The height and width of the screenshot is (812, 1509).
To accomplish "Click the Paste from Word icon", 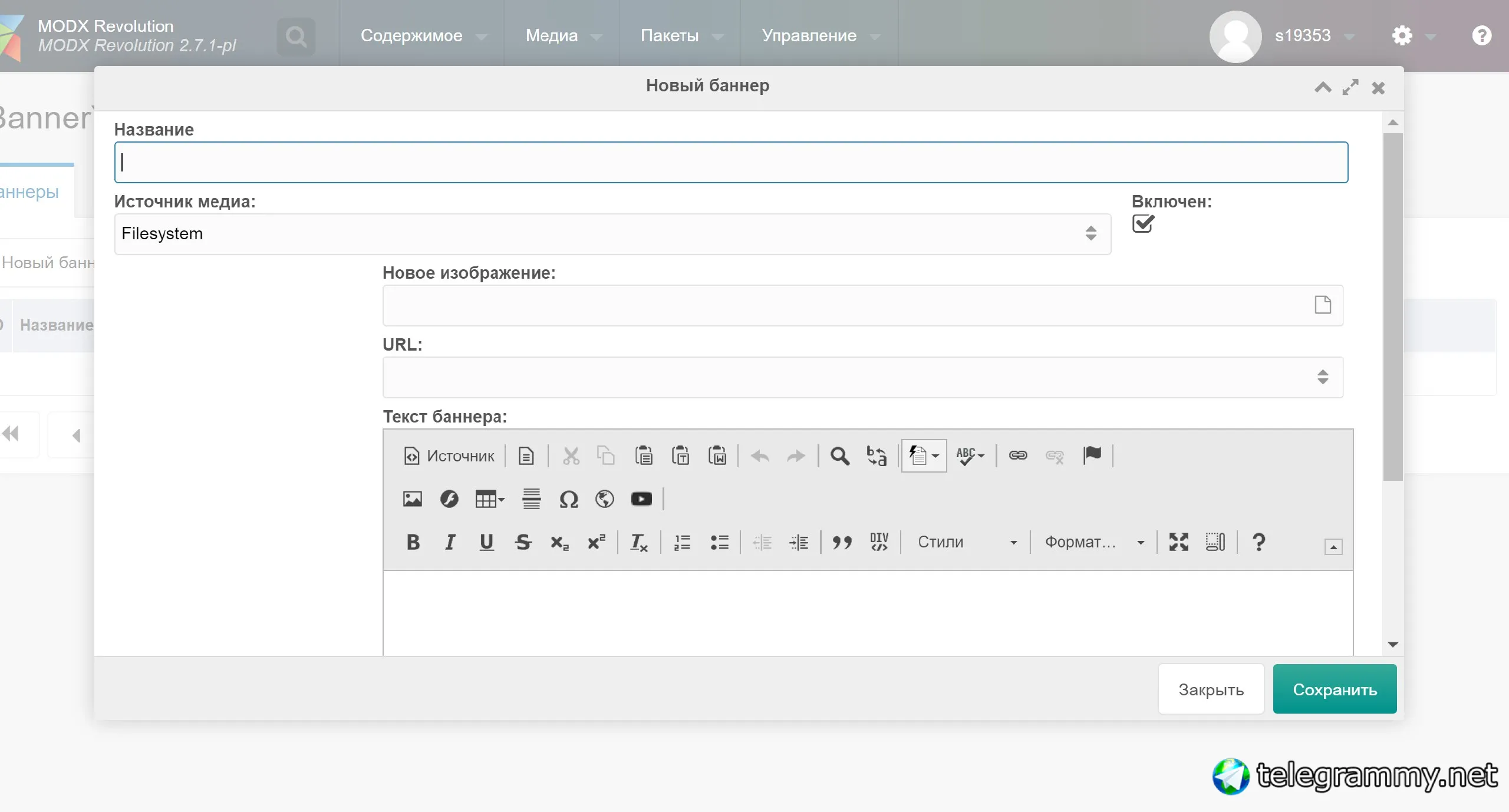I will click(x=717, y=455).
